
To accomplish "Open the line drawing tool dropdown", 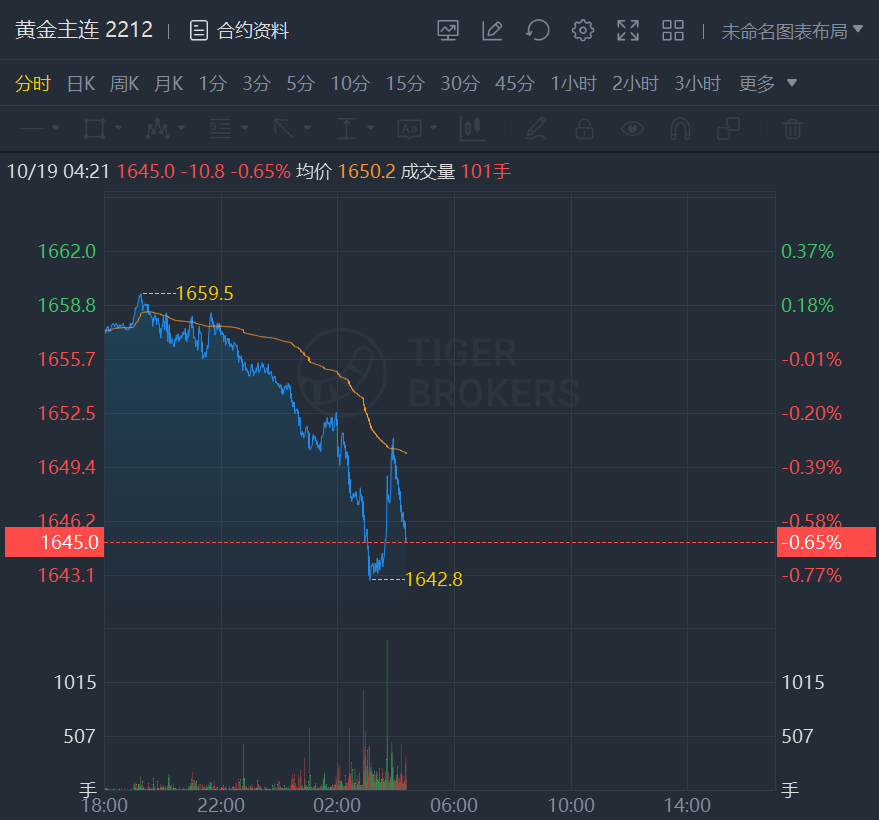I will point(40,129).
